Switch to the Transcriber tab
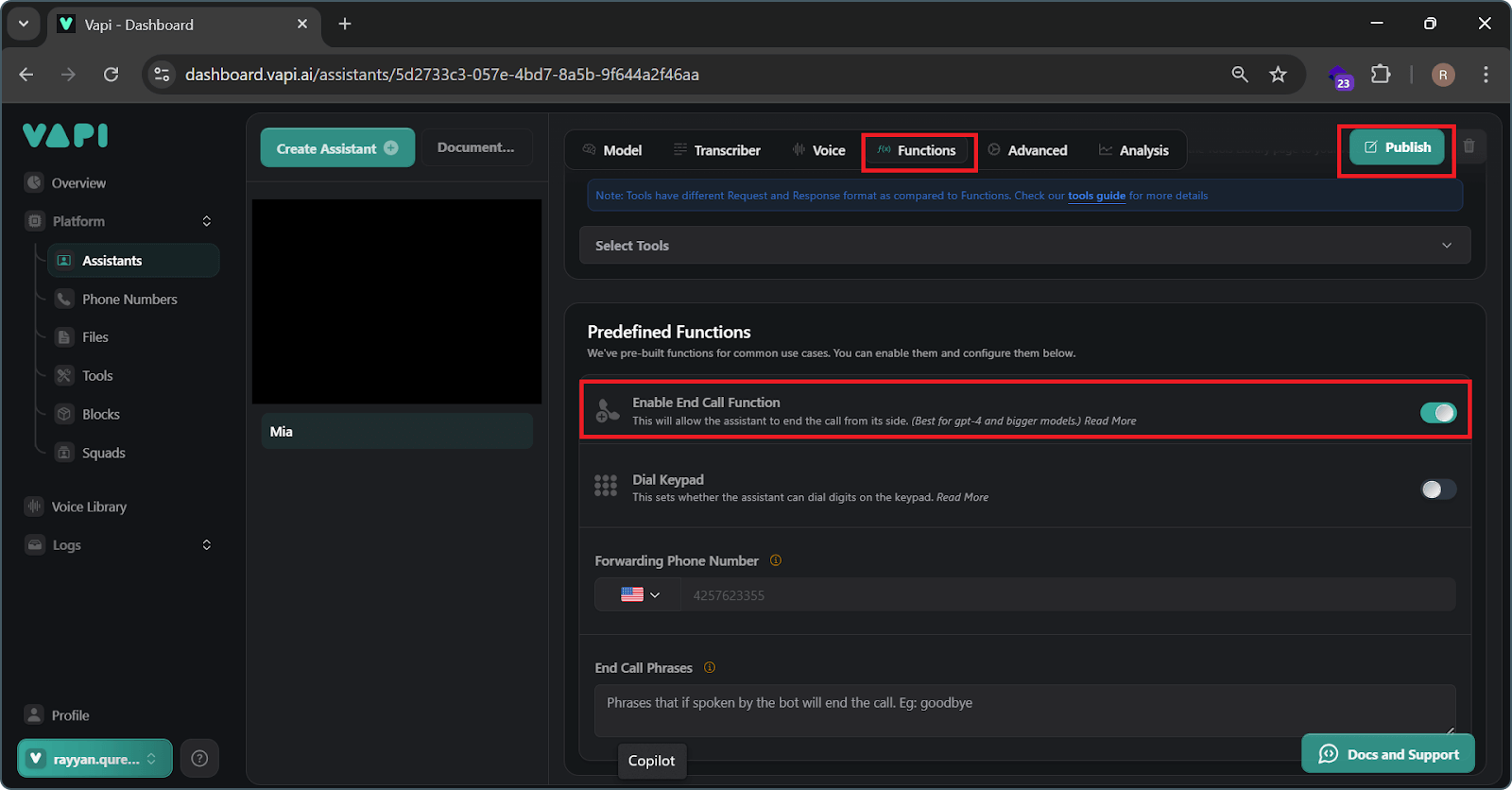This screenshot has height=790, width=1512. click(x=716, y=150)
